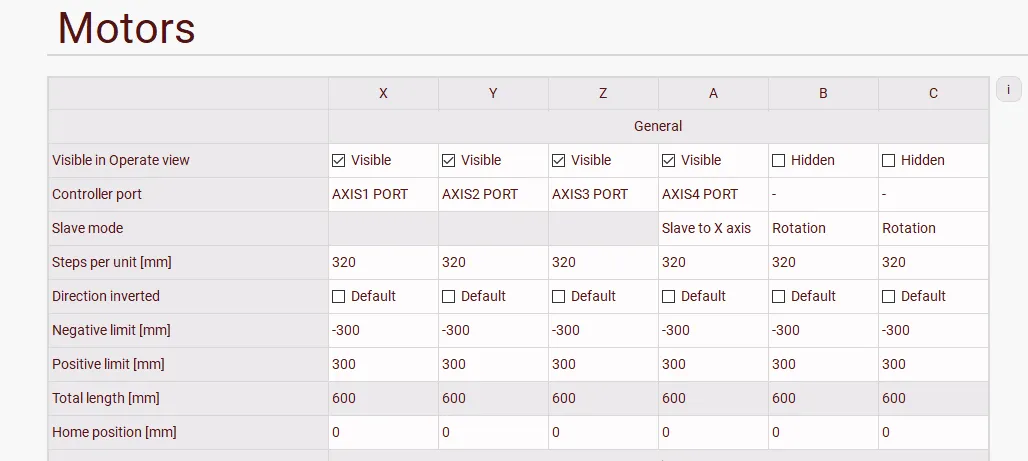Open Rotation slave mode selector for C axis

pos(934,229)
